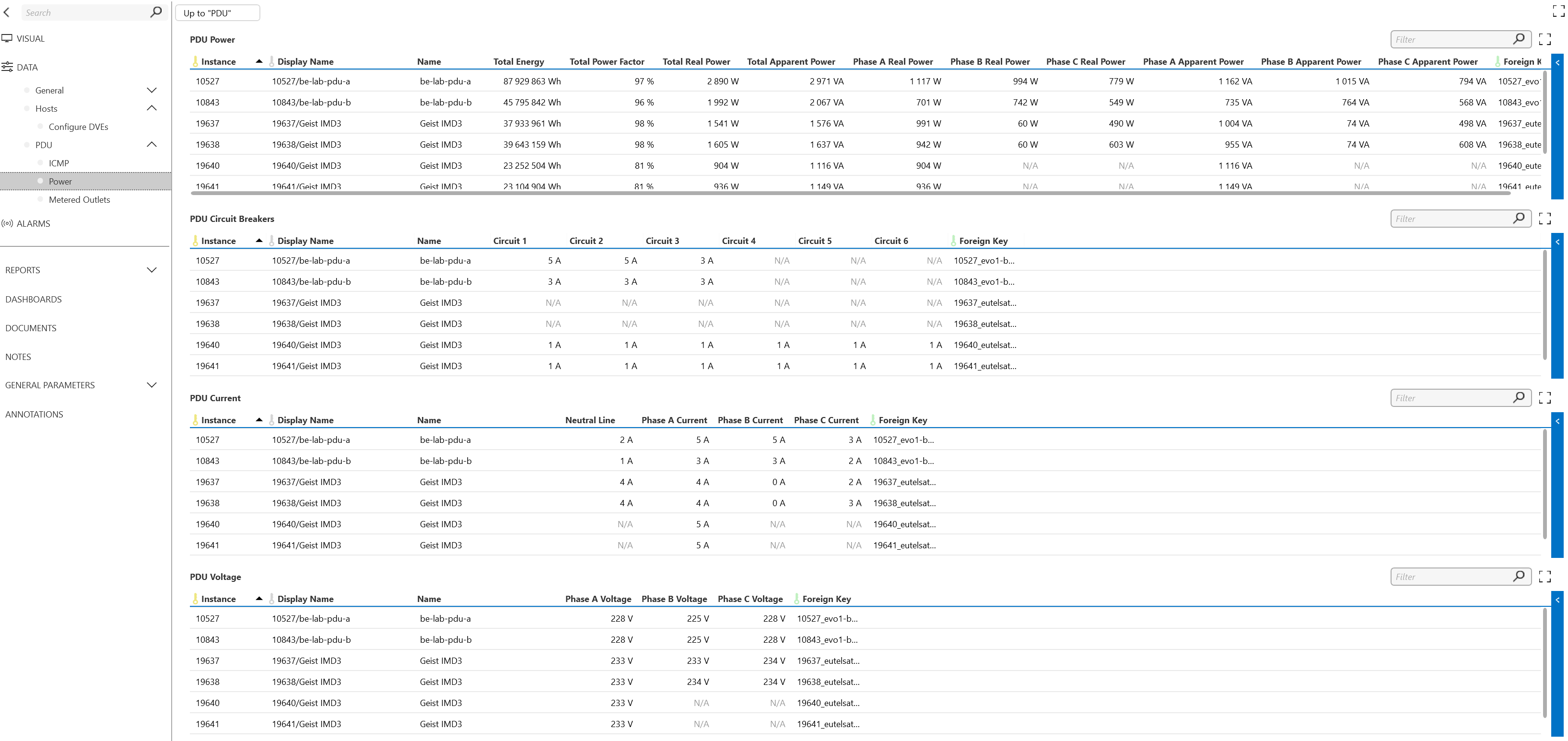Expand the General tree section
Viewport: 1568px width, 741px height.
pos(152,90)
